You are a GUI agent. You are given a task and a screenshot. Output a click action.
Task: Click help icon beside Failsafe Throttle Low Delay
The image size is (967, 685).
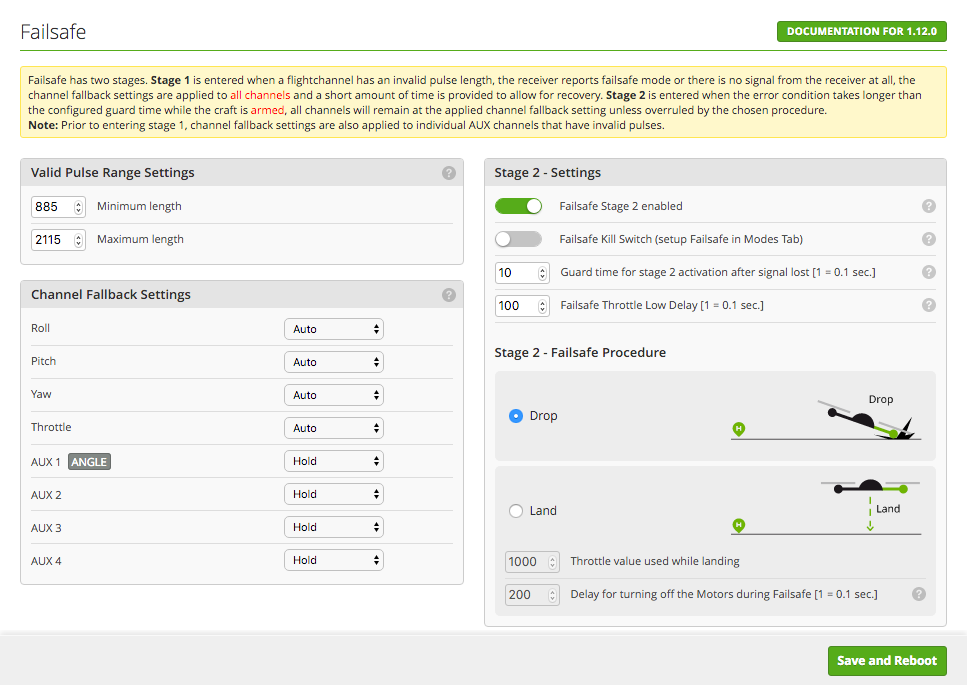[928, 305]
